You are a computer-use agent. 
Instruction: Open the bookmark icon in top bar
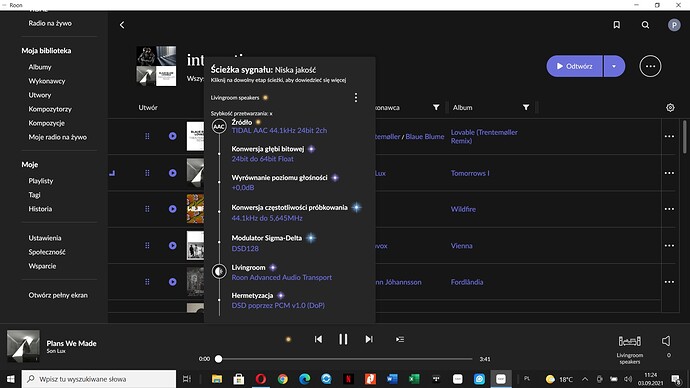click(x=617, y=25)
